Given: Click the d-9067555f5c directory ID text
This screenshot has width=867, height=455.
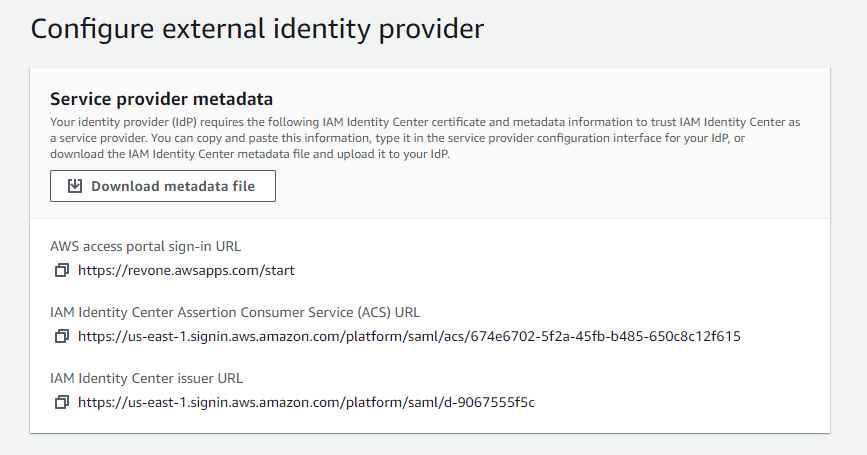Looking at the screenshot, I should coord(489,402).
